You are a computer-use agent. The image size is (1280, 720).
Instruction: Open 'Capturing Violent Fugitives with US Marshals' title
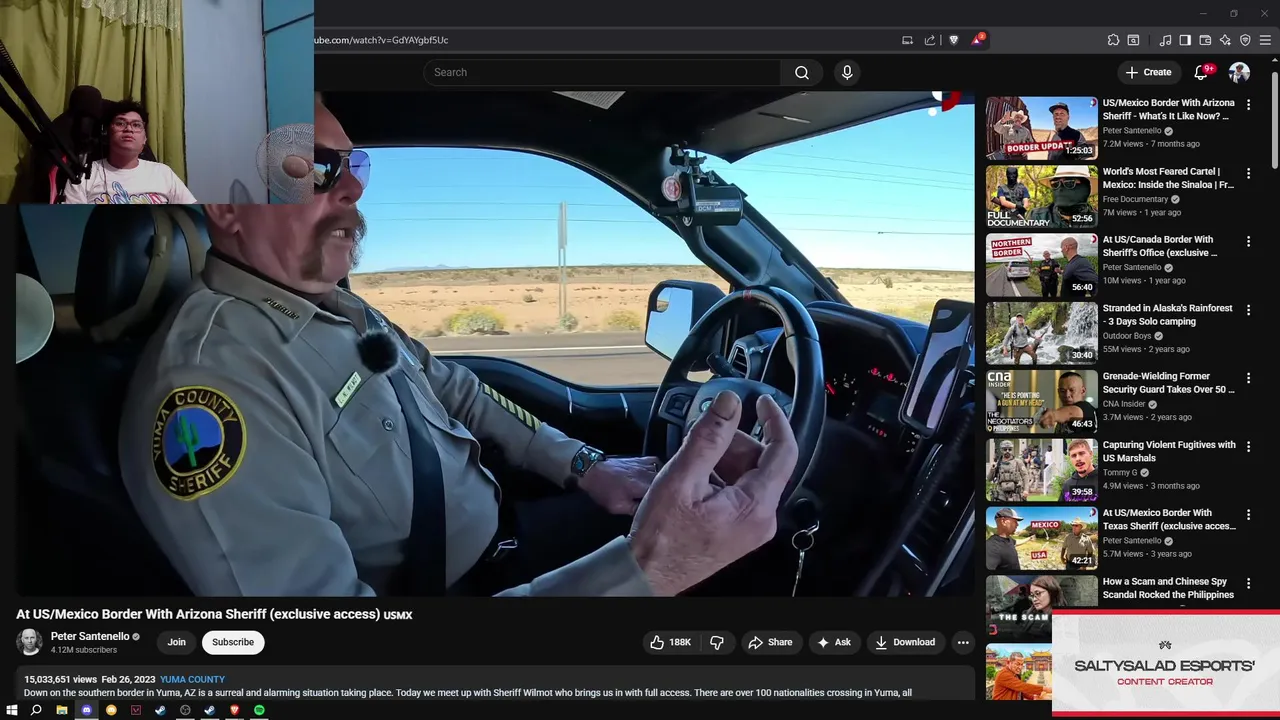coord(1169,451)
